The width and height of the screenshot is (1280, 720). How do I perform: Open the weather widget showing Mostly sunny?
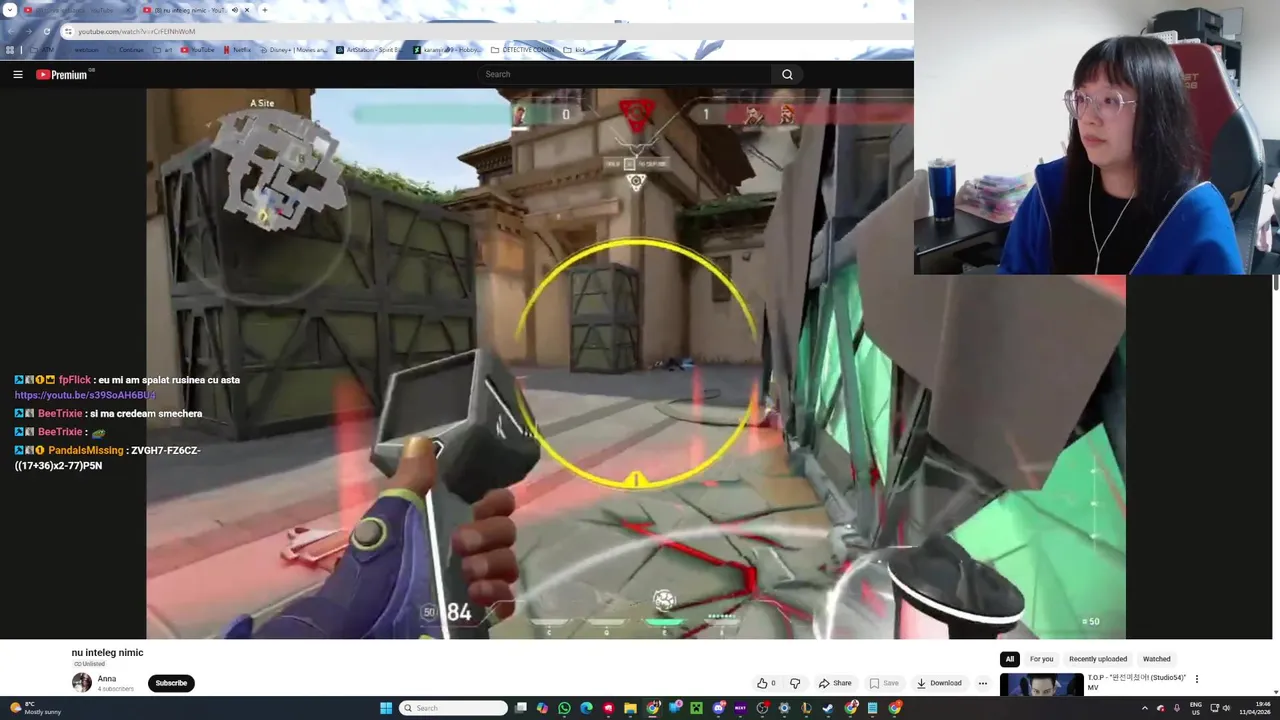coord(35,708)
